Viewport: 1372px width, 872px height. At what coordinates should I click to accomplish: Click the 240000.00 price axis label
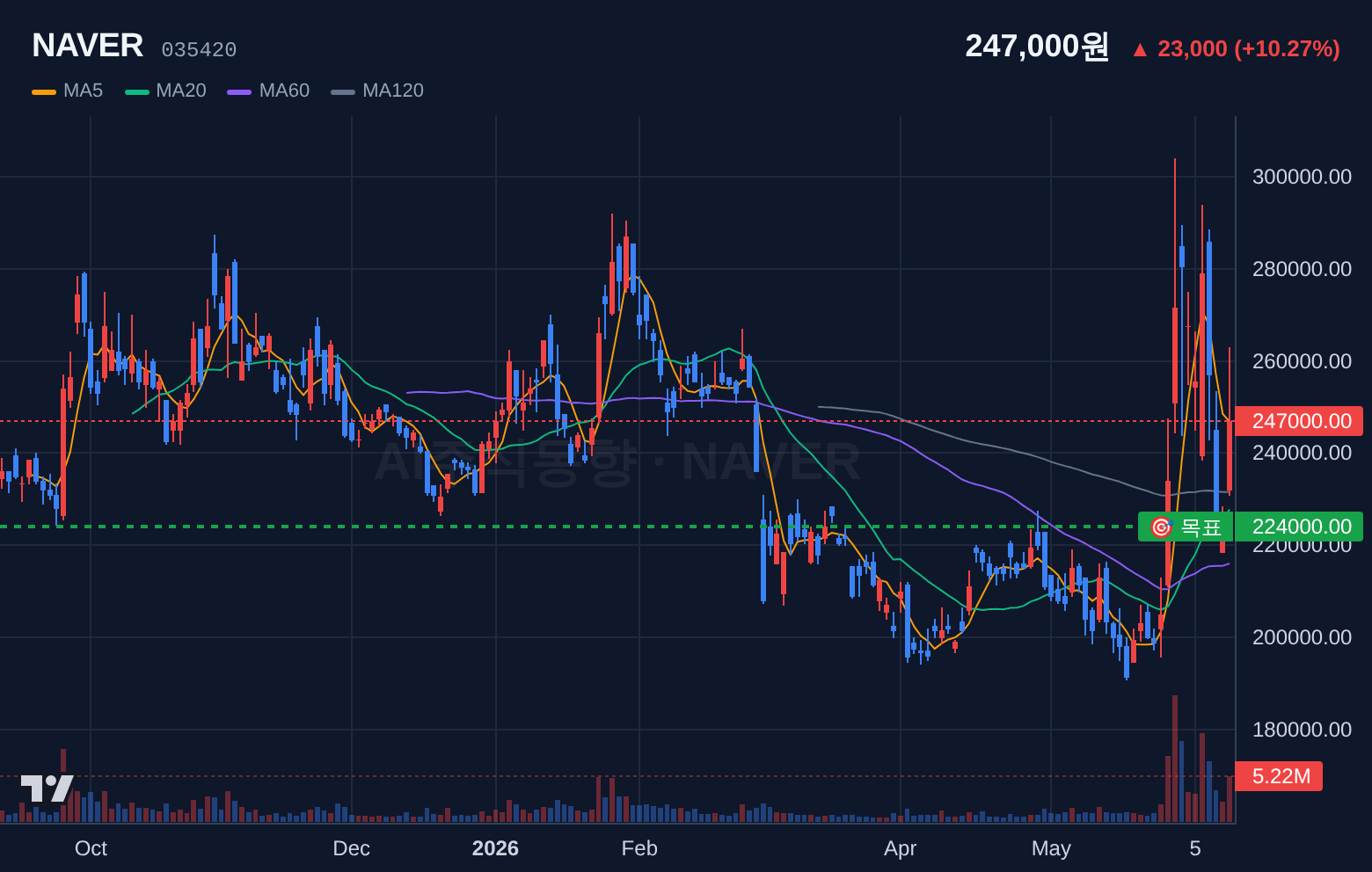coord(1302,453)
